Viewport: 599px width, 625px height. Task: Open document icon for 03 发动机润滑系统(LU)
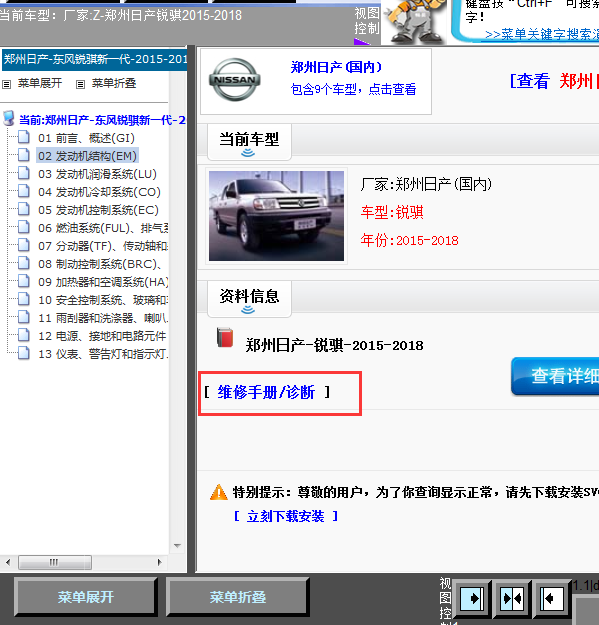[24, 173]
